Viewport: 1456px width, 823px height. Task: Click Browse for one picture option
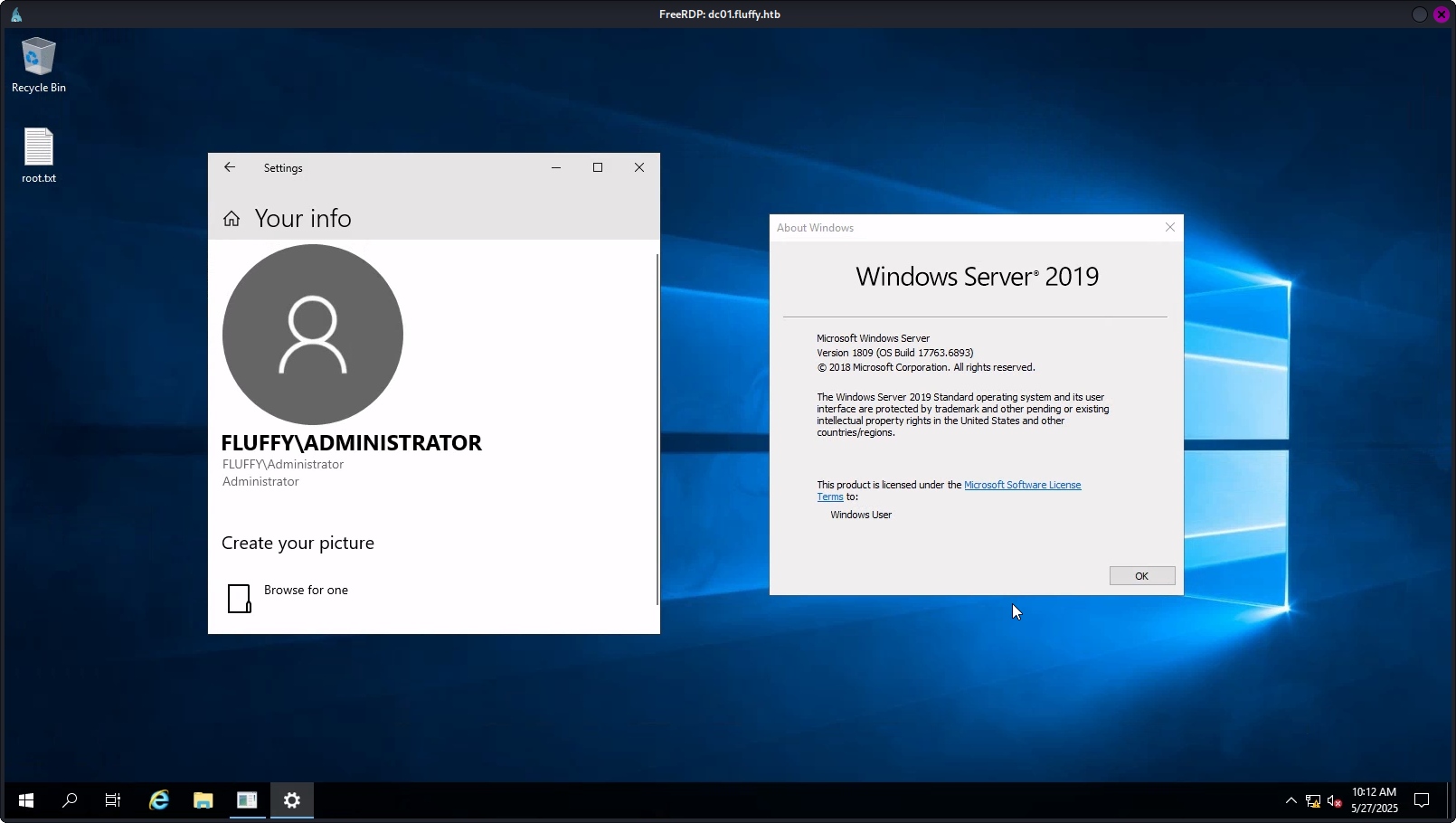[x=306, y=591]
